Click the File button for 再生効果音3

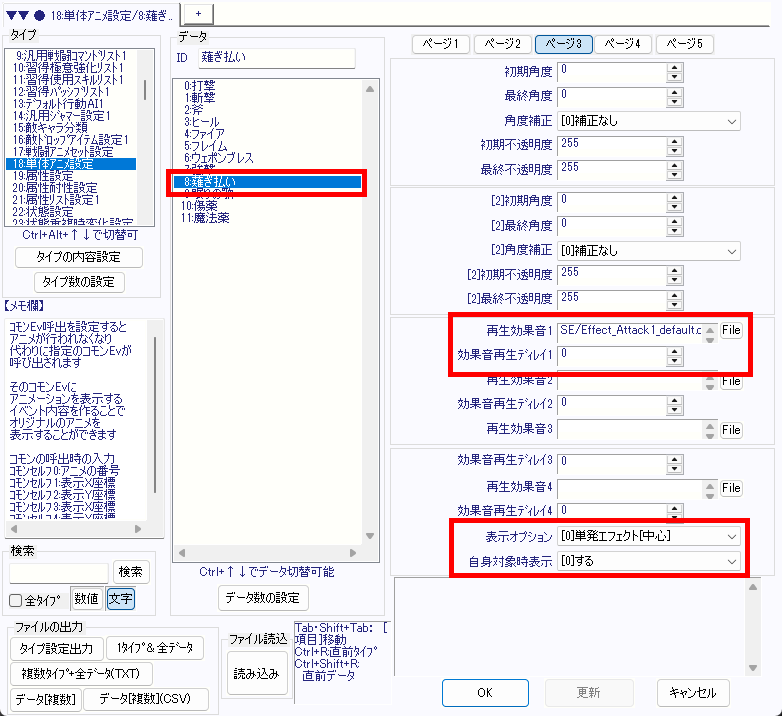point(731,430)
